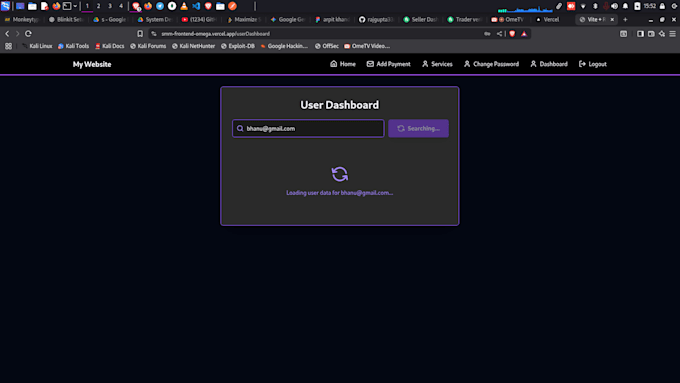Open the notifications bell in system tray

pos(625,6)
